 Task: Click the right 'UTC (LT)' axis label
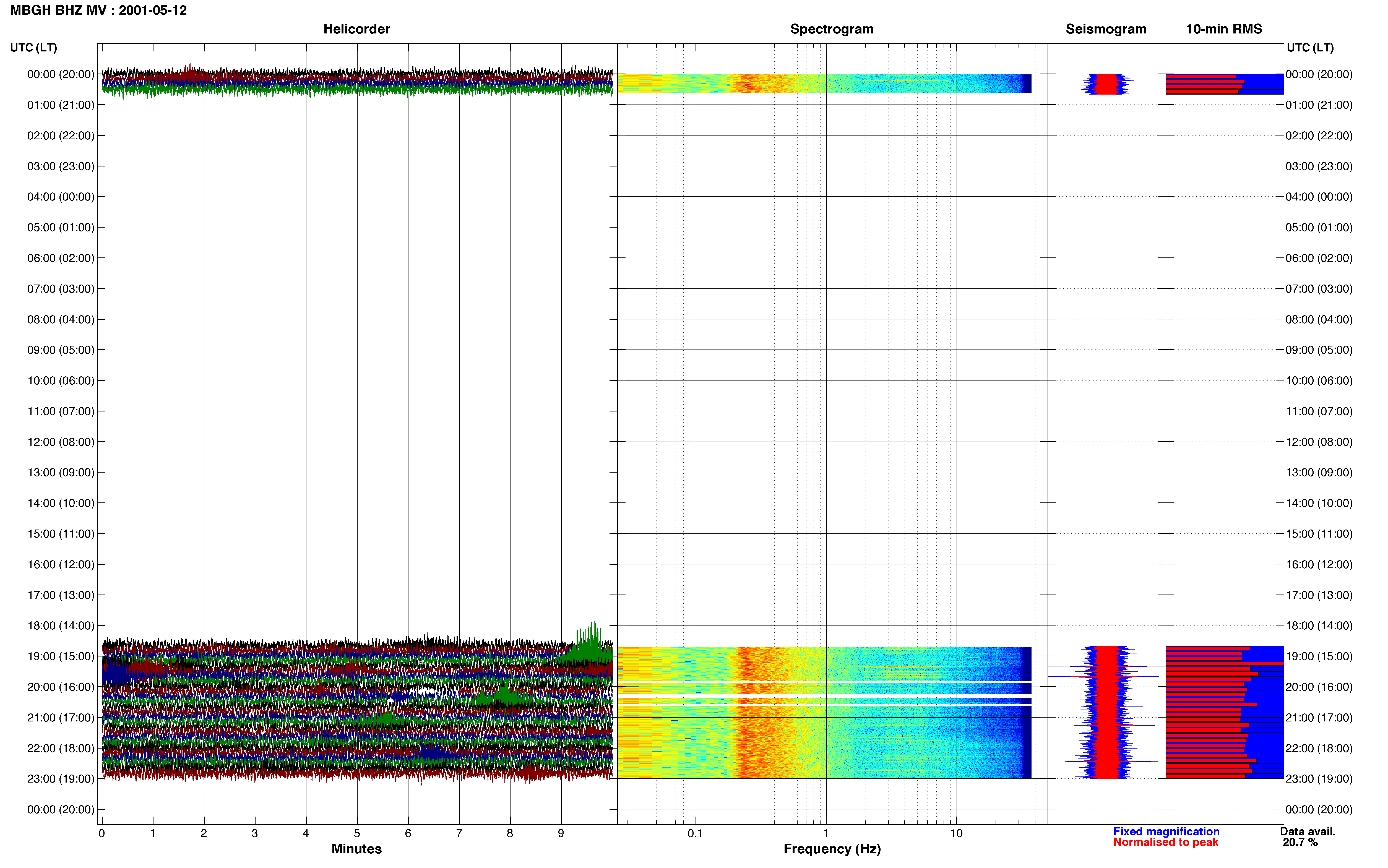pos(1310,48)
